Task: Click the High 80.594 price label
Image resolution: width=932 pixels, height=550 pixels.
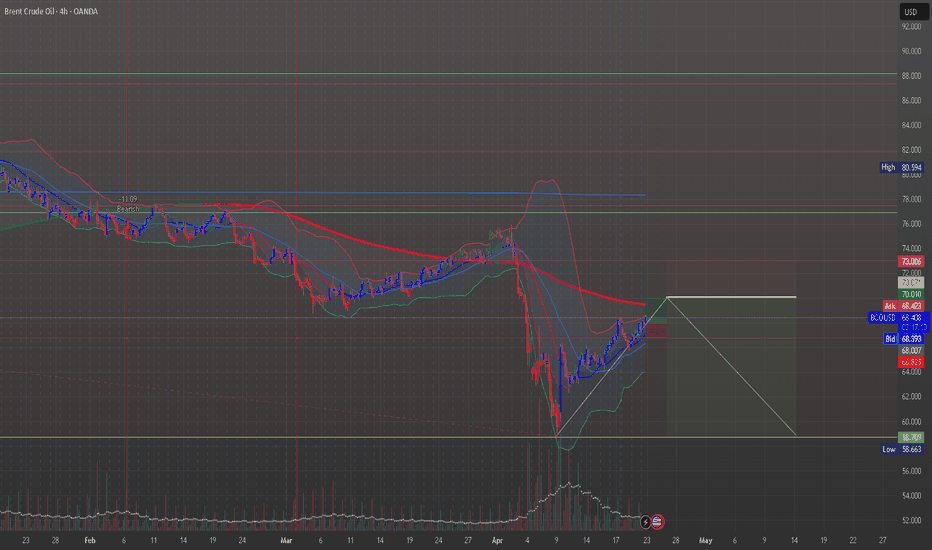Action: (x=902, y=168)
